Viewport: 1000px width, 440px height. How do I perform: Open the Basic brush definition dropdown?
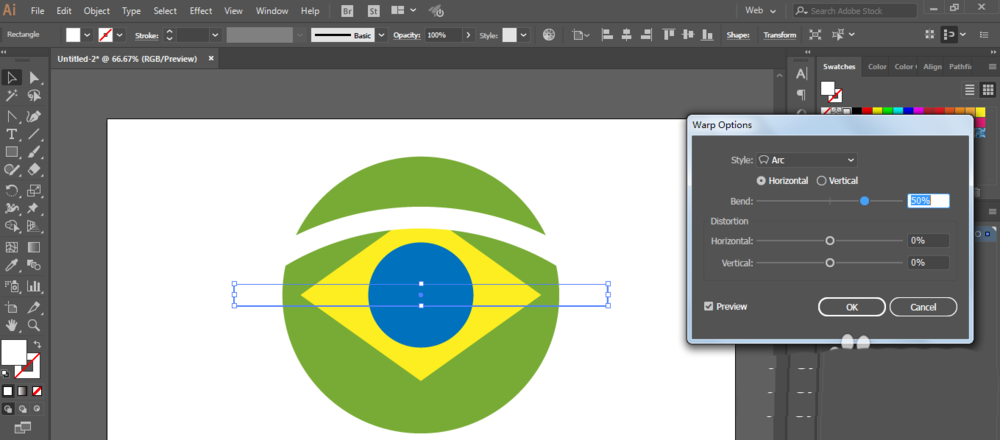click(x=381, y=35)
